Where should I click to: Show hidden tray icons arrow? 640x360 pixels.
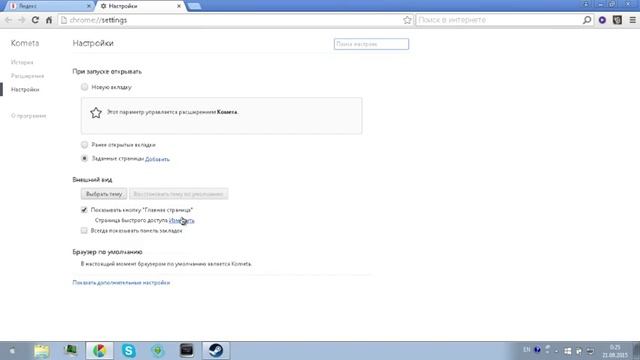click(556, 351)
